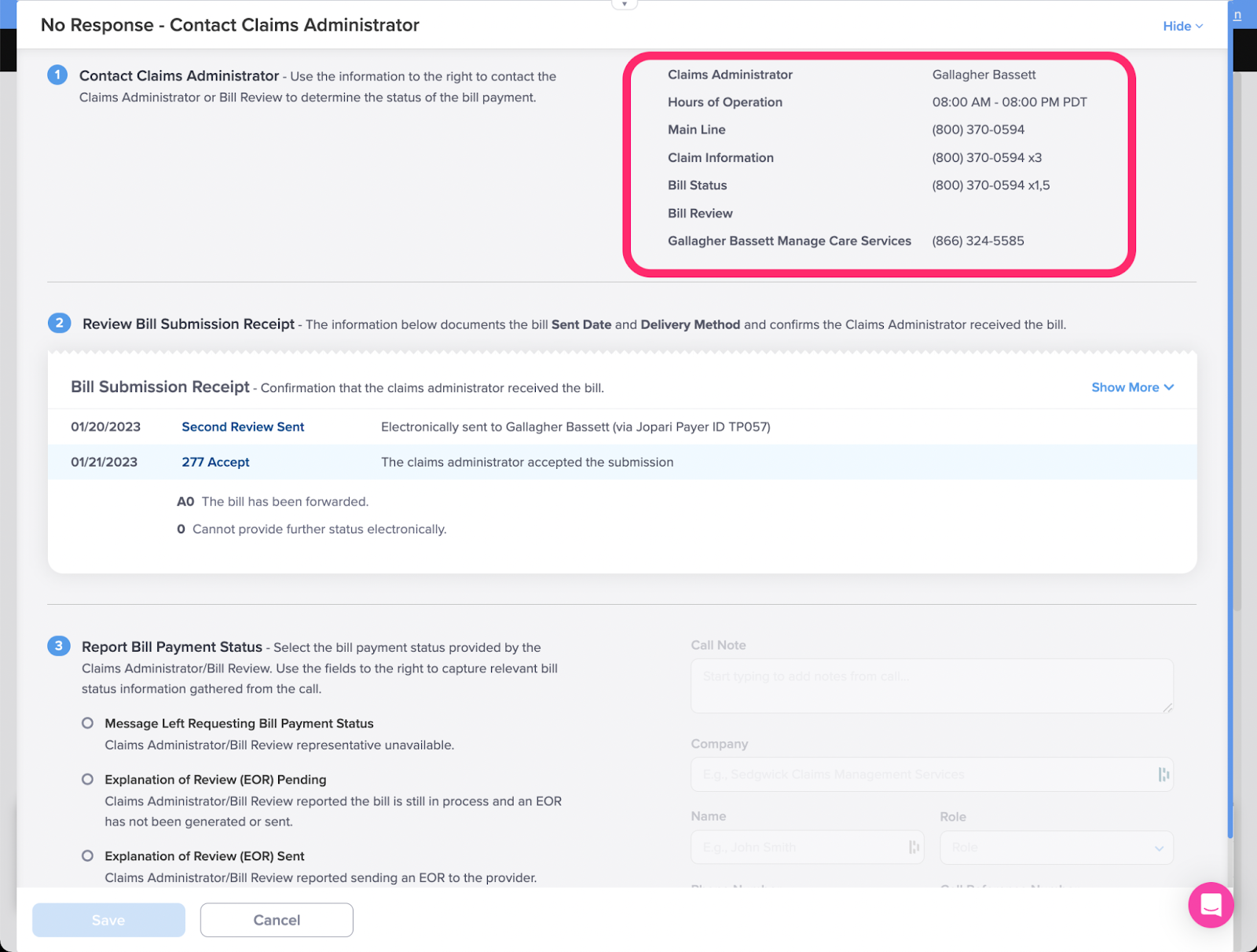Select Explanation of Review (EOR) Pending option
The width and height of the screenshot is (1257, 952).
tap(88, 779)
